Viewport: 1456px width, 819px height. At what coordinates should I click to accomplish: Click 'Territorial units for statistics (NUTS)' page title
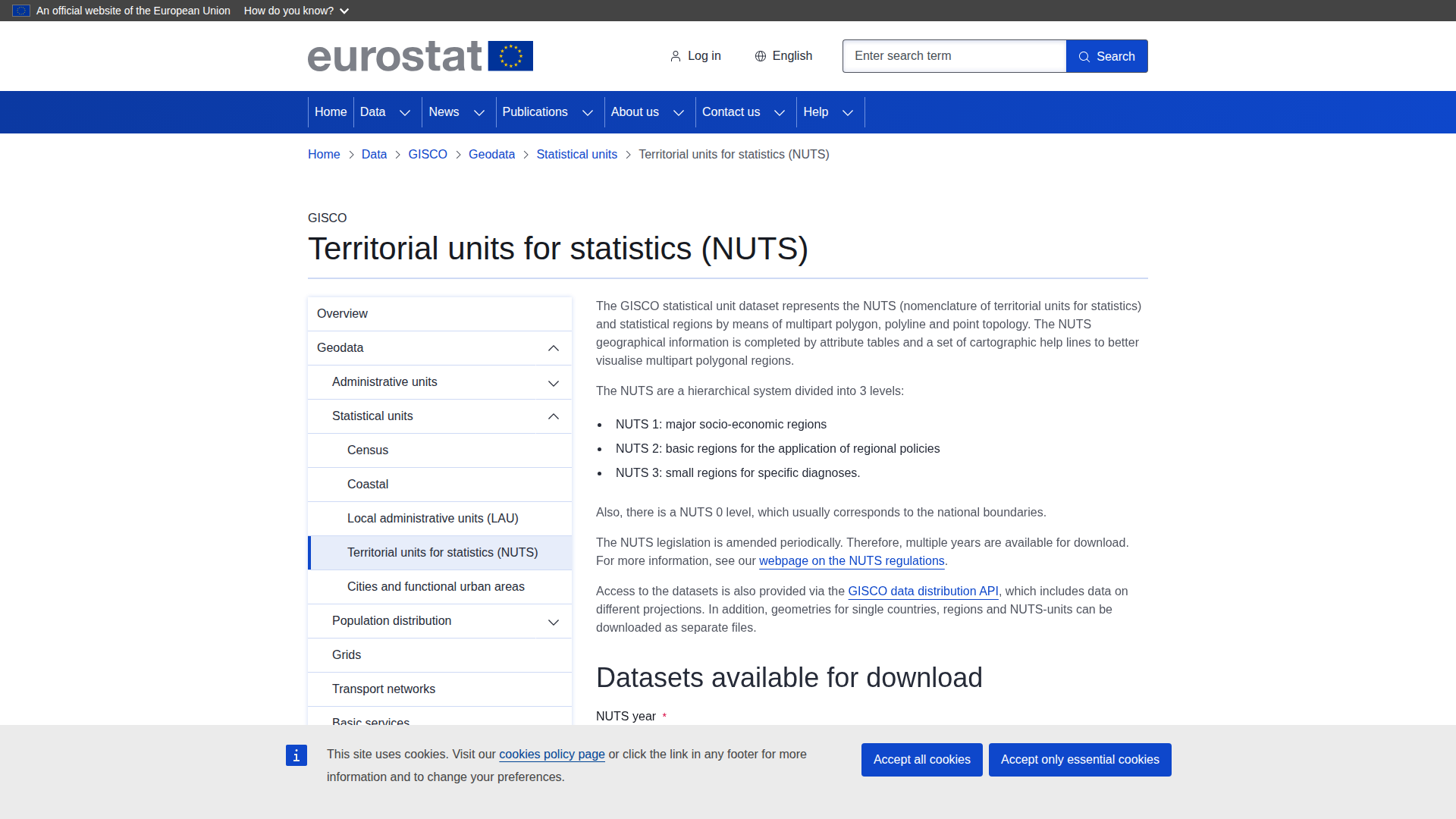coord(557,249)
